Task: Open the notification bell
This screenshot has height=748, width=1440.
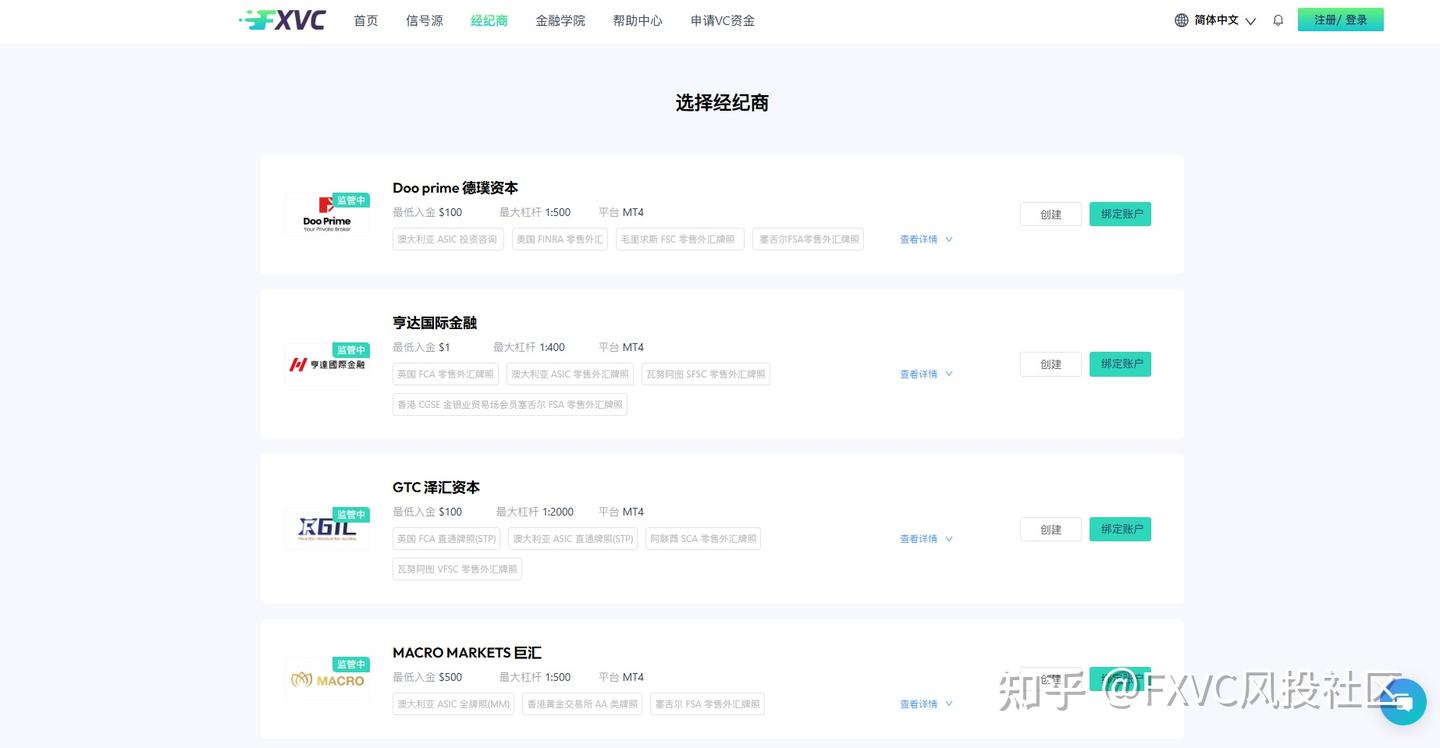Action: 1278,20
